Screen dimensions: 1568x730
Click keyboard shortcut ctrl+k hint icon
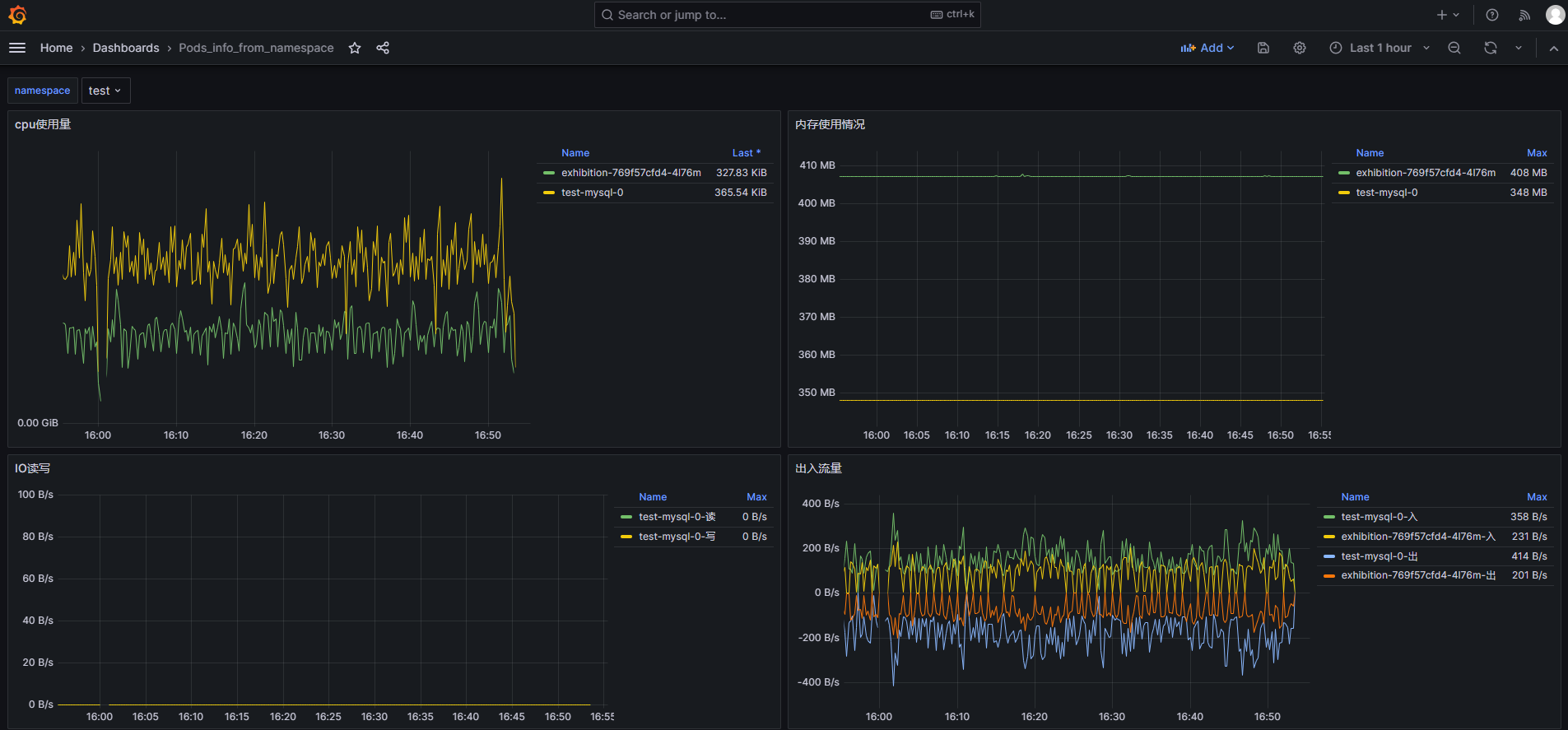point(937,15)
